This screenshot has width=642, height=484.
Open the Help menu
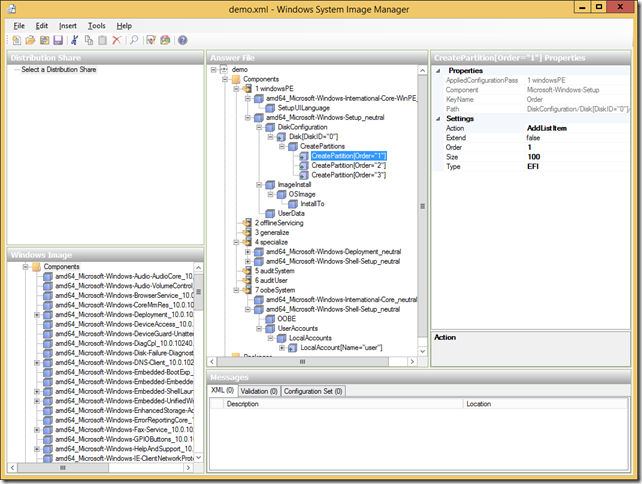[x=124, y=26]
